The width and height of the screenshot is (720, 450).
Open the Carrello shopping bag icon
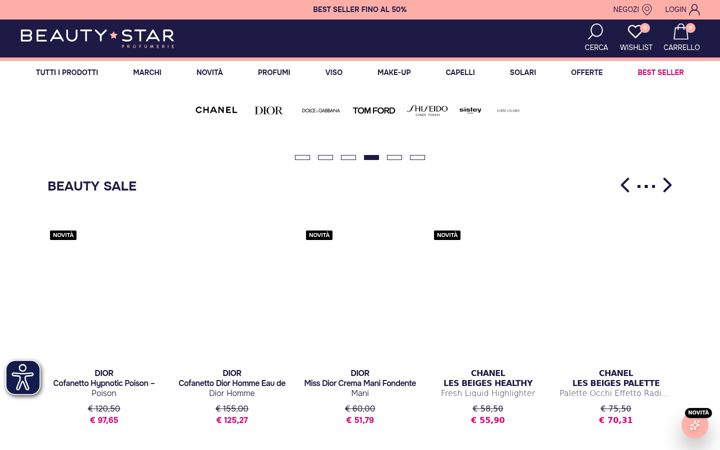click(681, 31)
